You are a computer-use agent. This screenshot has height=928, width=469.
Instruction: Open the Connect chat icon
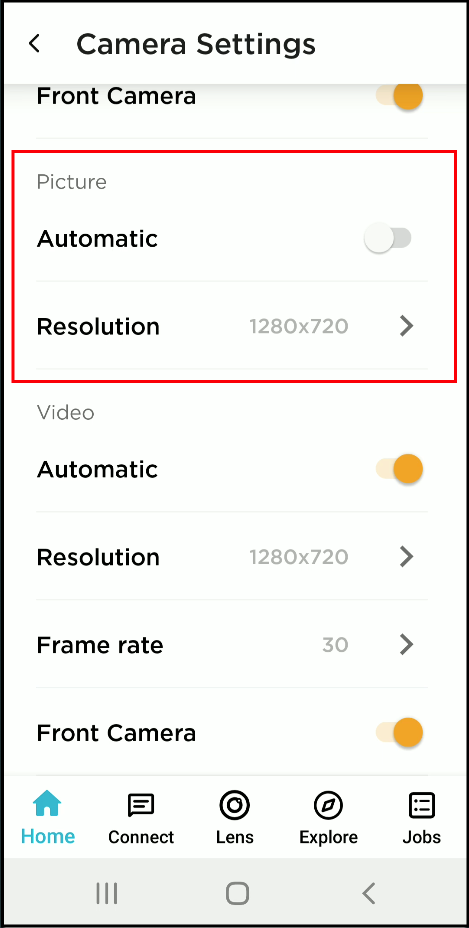(x=141, y=805)
